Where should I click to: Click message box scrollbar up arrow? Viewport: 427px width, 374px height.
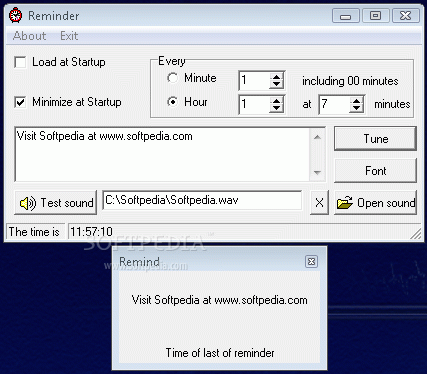pyautogui.click(x=317, y=137)
